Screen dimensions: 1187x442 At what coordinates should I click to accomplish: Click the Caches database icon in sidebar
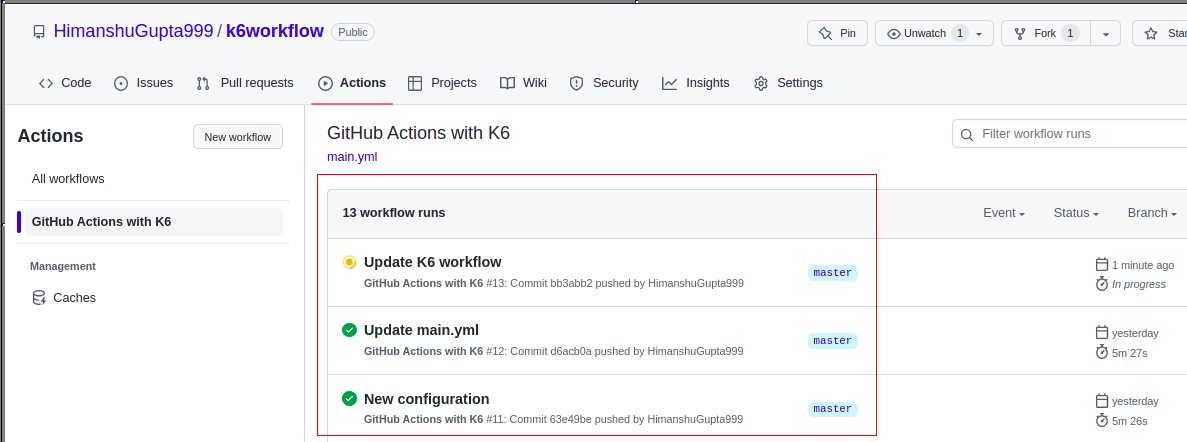(x=39, y=297)
